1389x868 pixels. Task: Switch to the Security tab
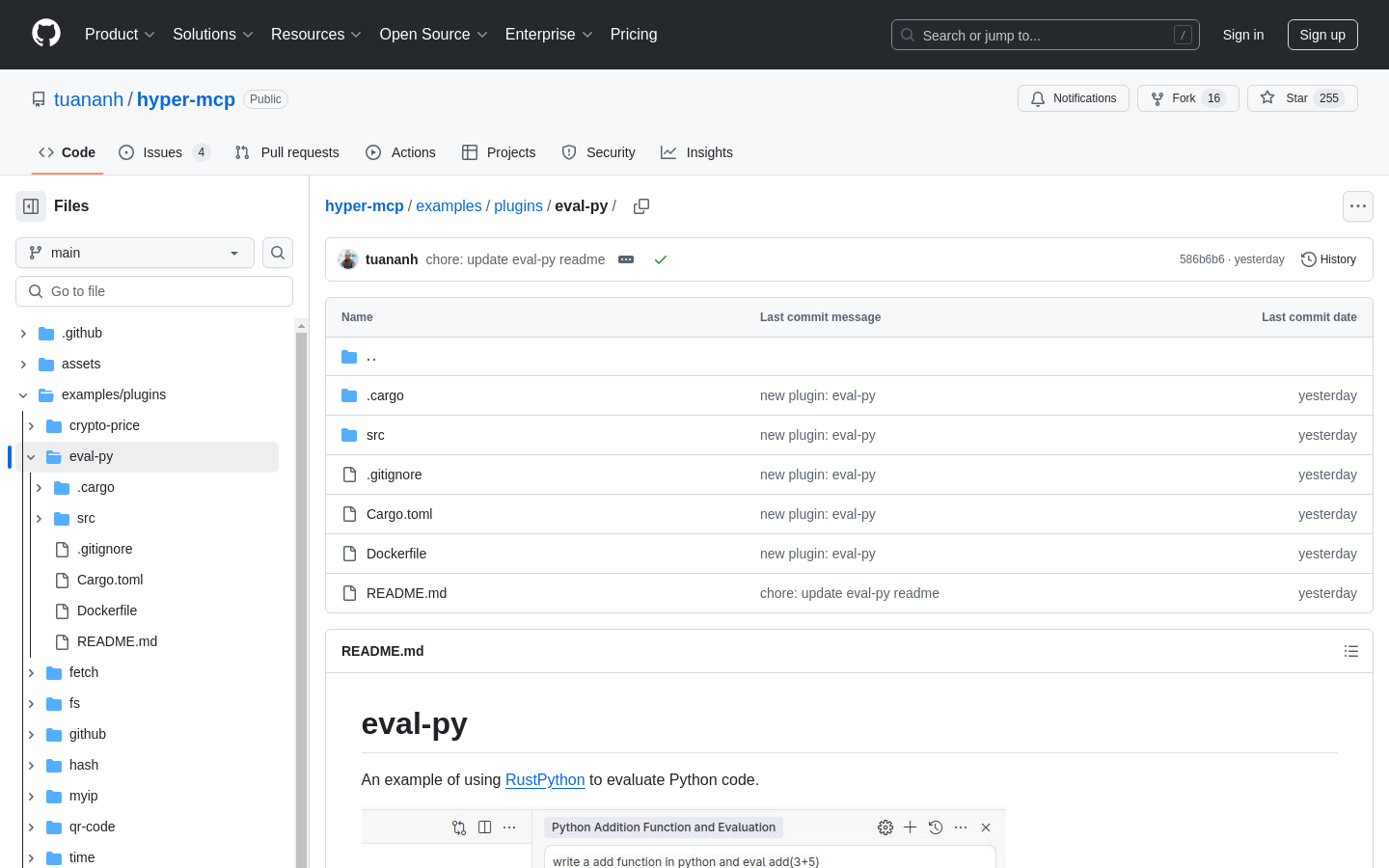click(x=598, y=152)
